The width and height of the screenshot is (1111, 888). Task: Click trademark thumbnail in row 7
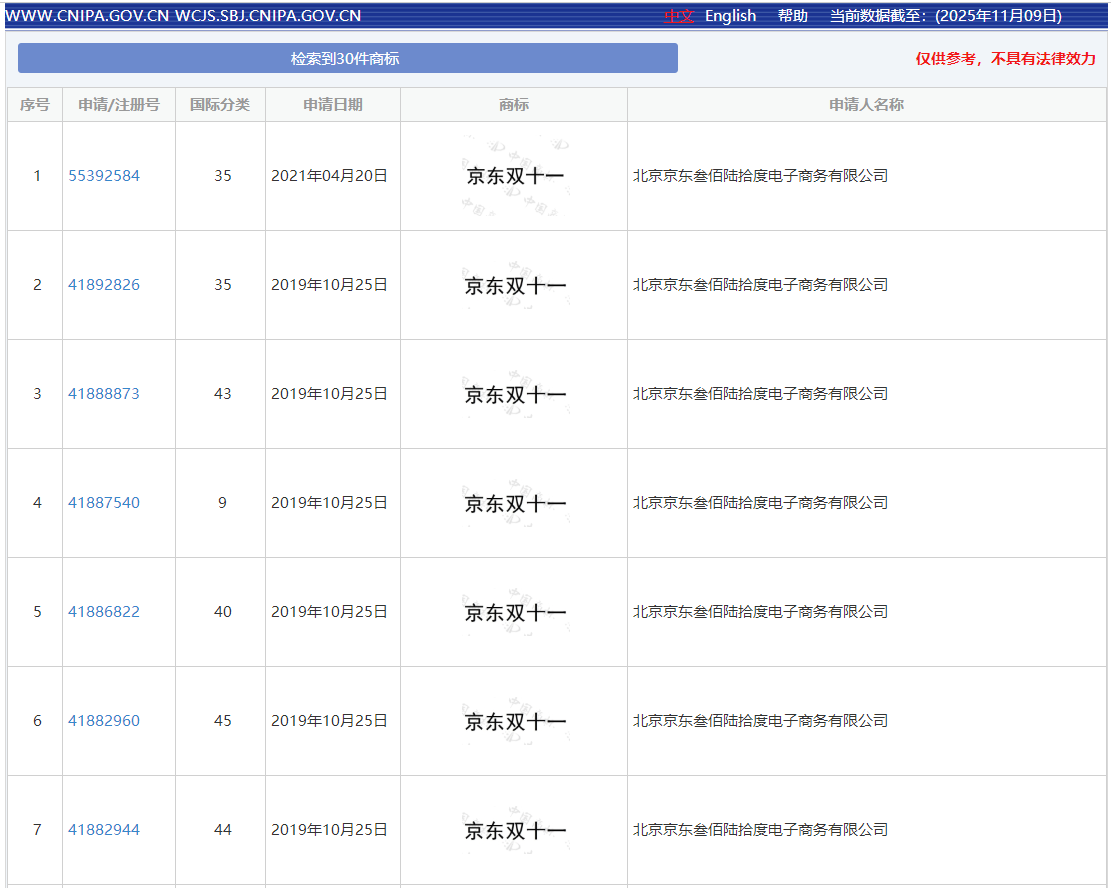(x=515, y=830)
